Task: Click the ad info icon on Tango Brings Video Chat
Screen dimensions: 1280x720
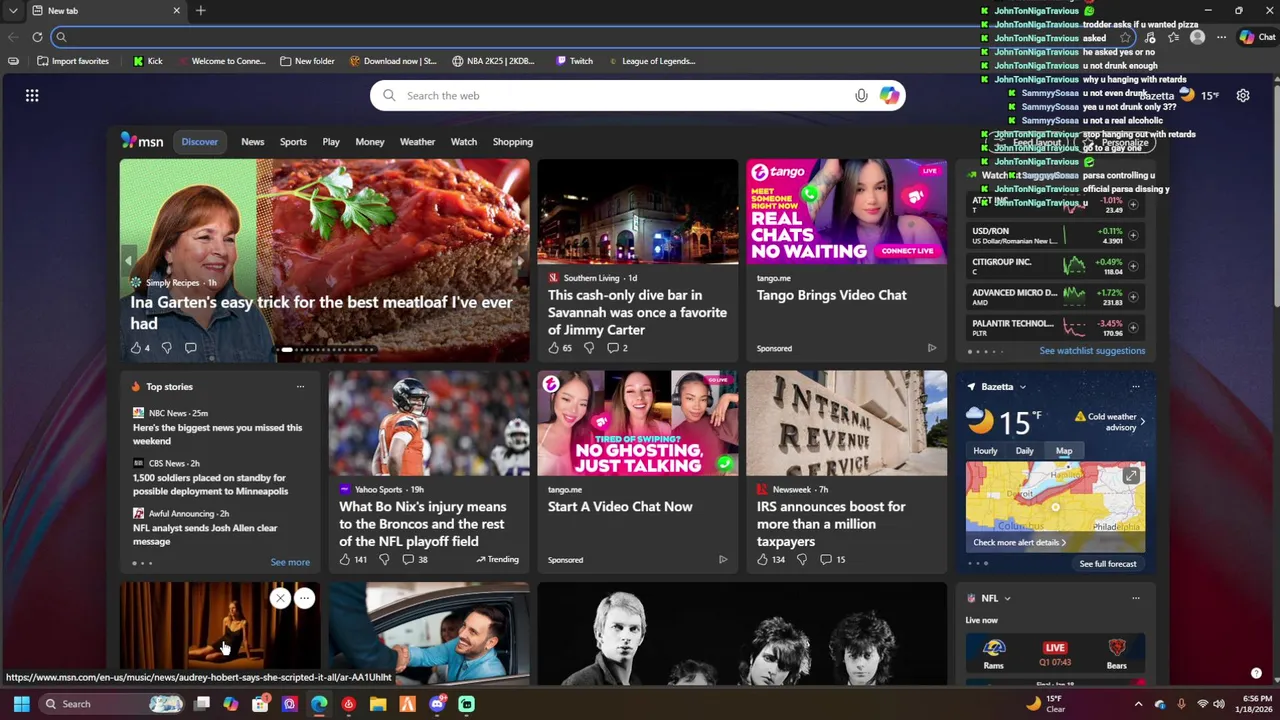Action: pyautogui.click(x=932, y=348)
